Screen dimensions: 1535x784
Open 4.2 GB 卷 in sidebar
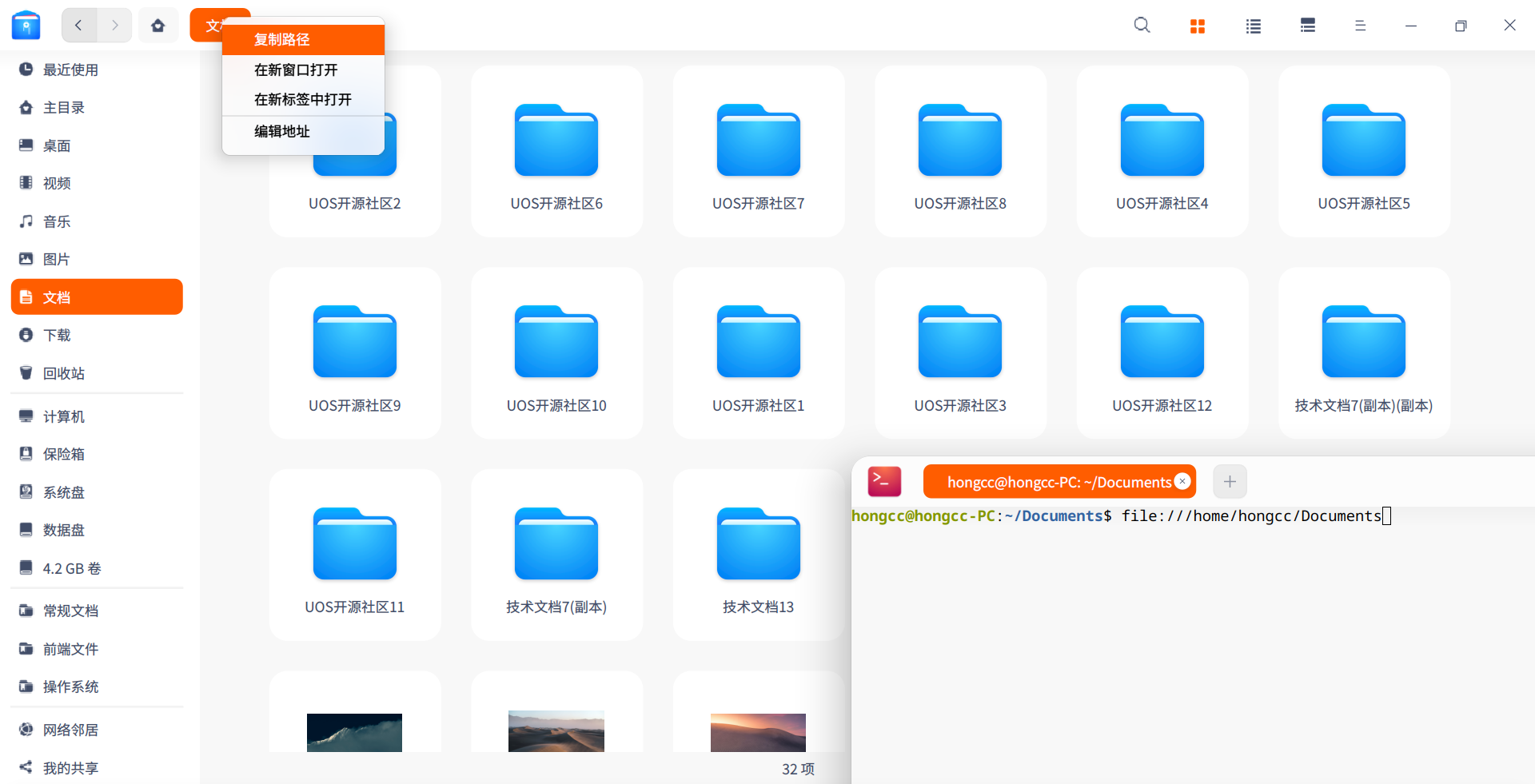[x=97, y=568]
